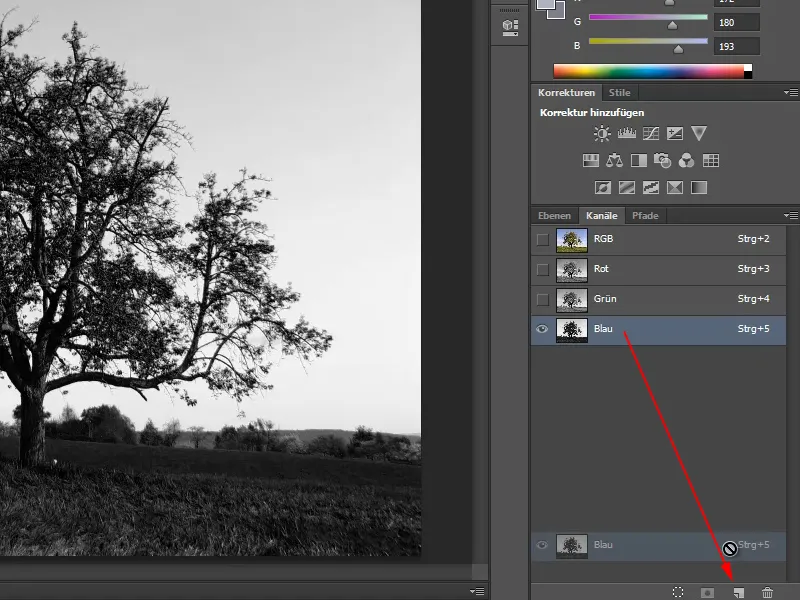Hide the Blau channel via eye icon
This screenshot has width=800, height=600.
[x=542, y=329]
